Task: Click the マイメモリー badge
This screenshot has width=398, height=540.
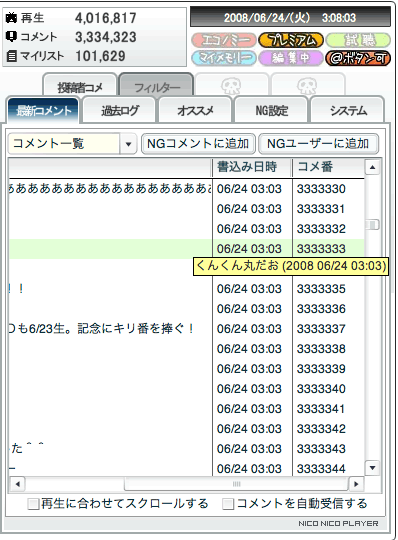Action: [x=224, y=58]
